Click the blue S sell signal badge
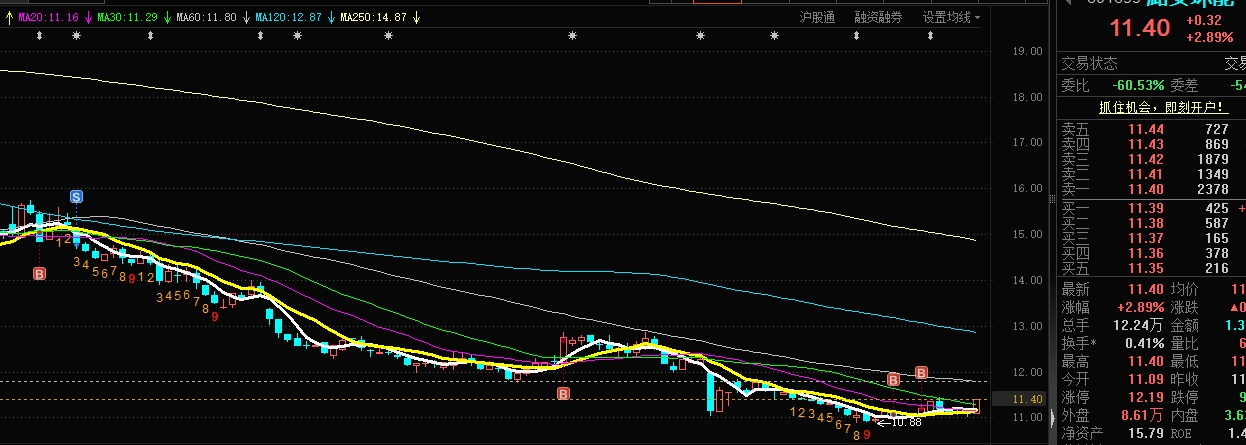The image size is (1246, 445). (76, 195)
